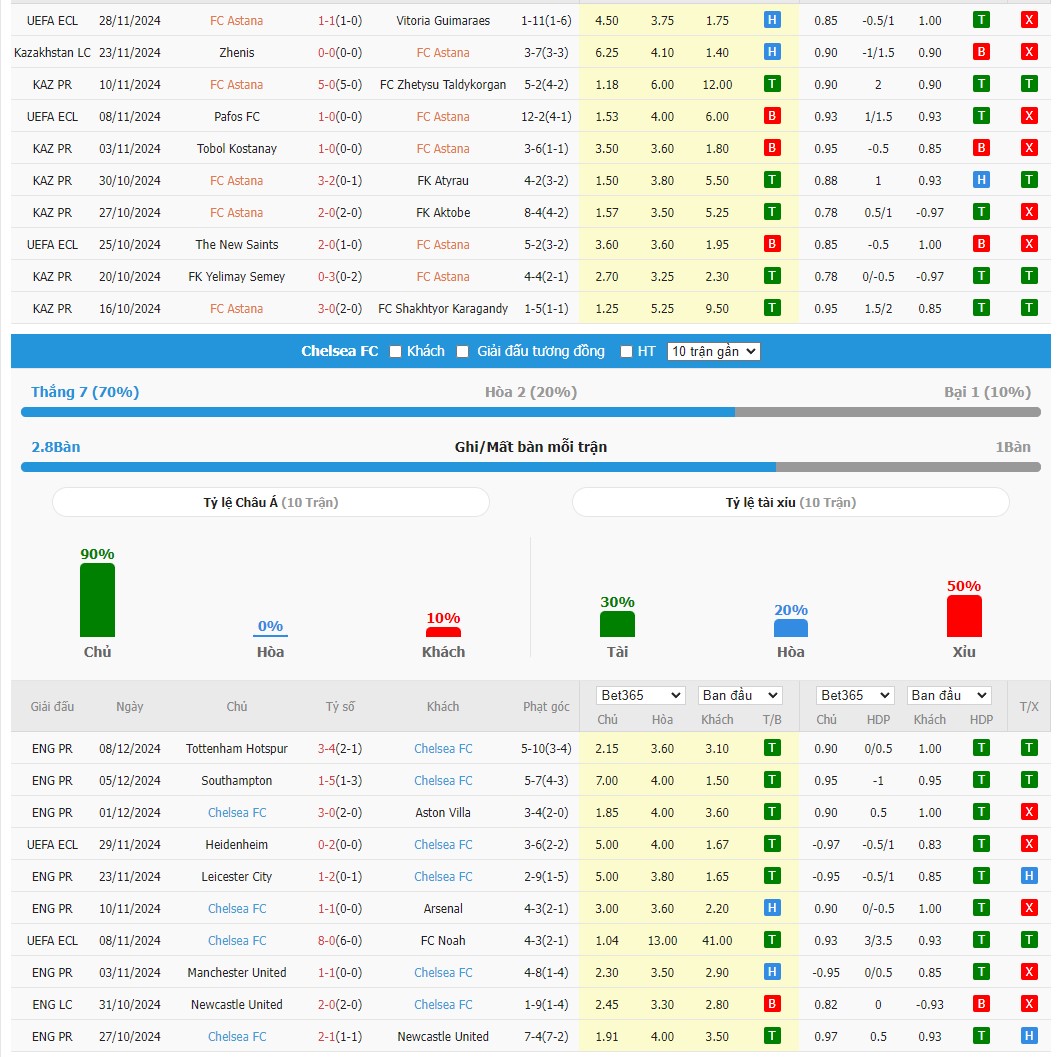1061x1057 pixels.
Task: Open the Tottenham Hotspur team link
Action: pyautogui.click(x=237, y=748)
